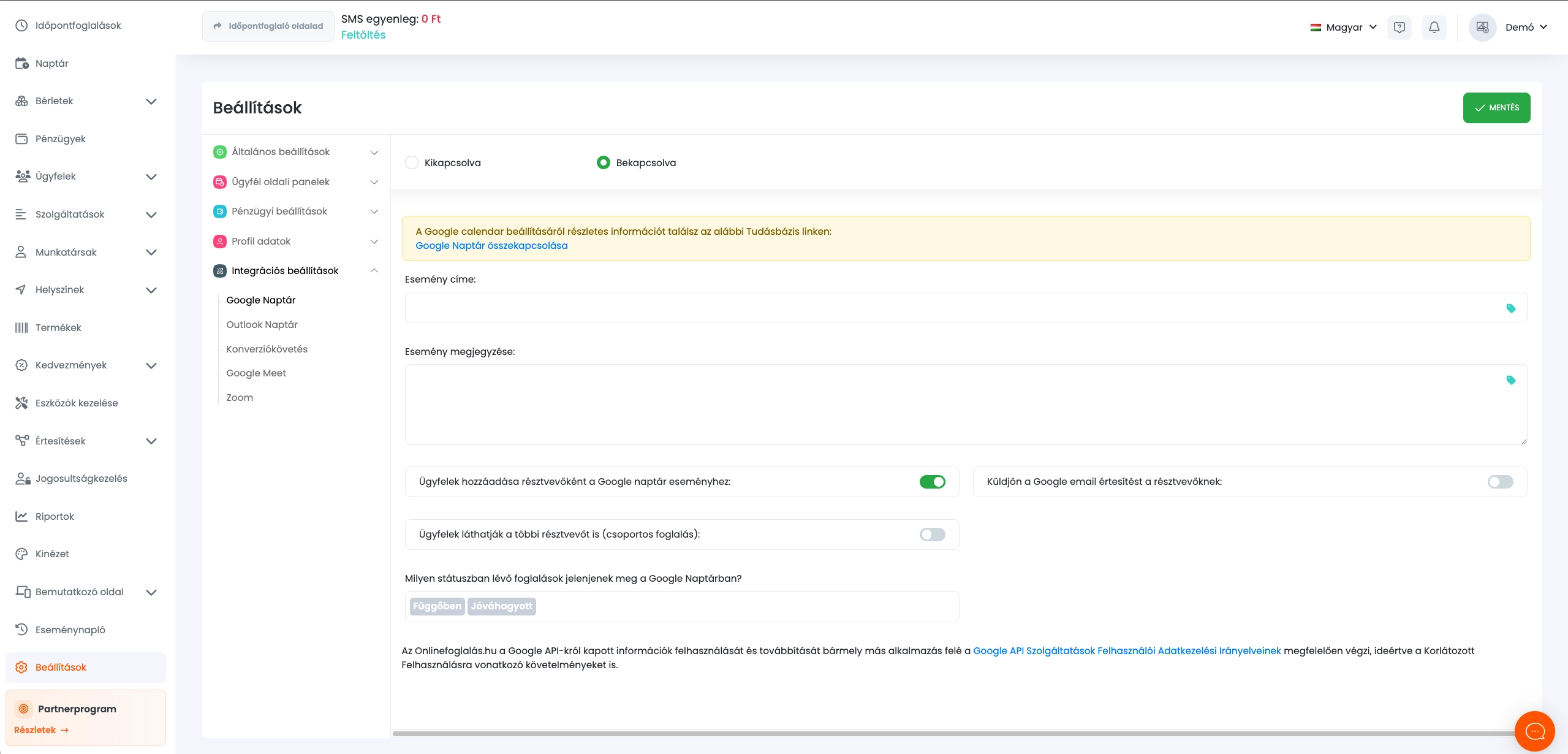Viewport: 1568px width, 754px height.
Task: Click the Eseménynapló history icon
Action: [x=22, y=630]
